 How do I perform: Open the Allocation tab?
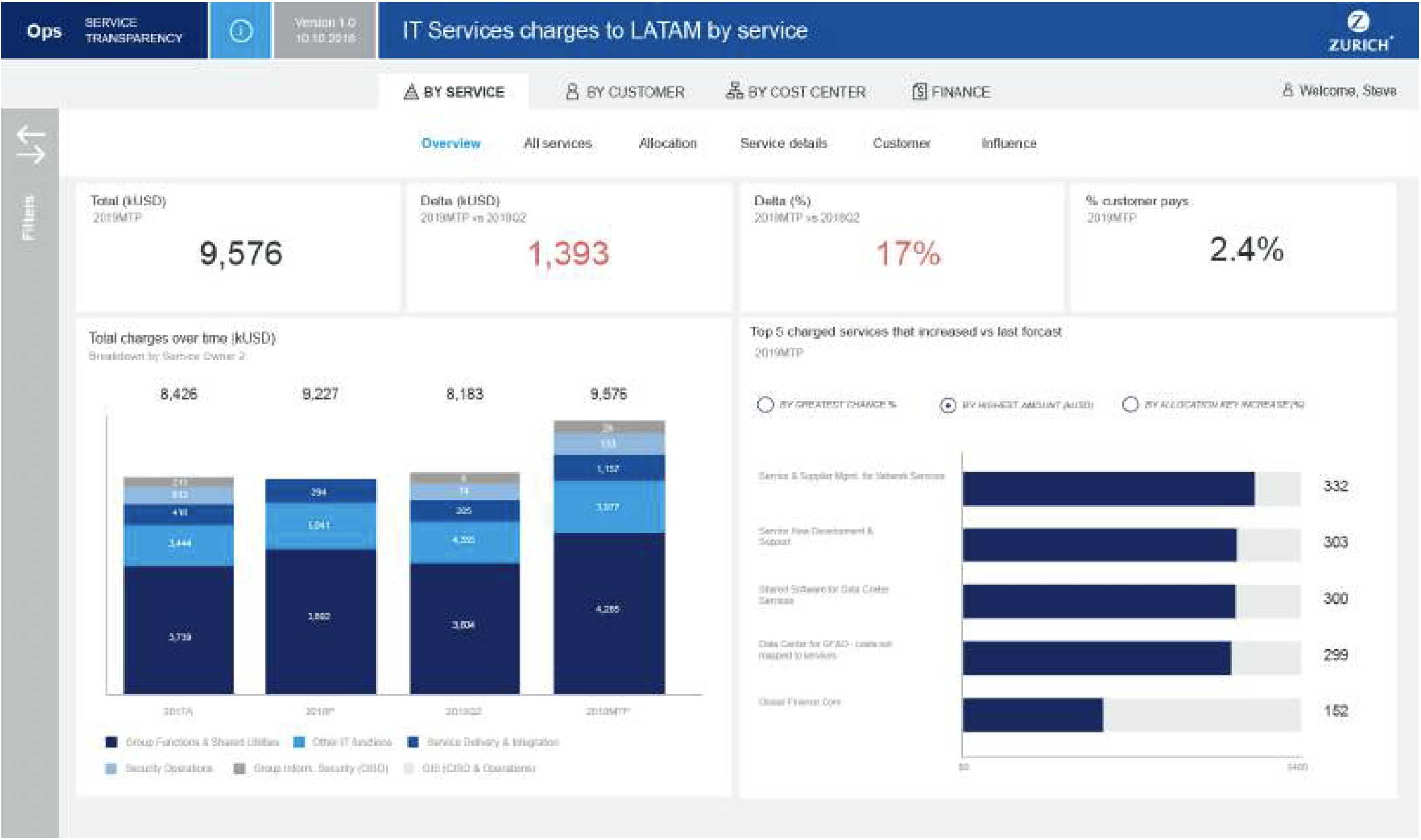click(667, 144)
